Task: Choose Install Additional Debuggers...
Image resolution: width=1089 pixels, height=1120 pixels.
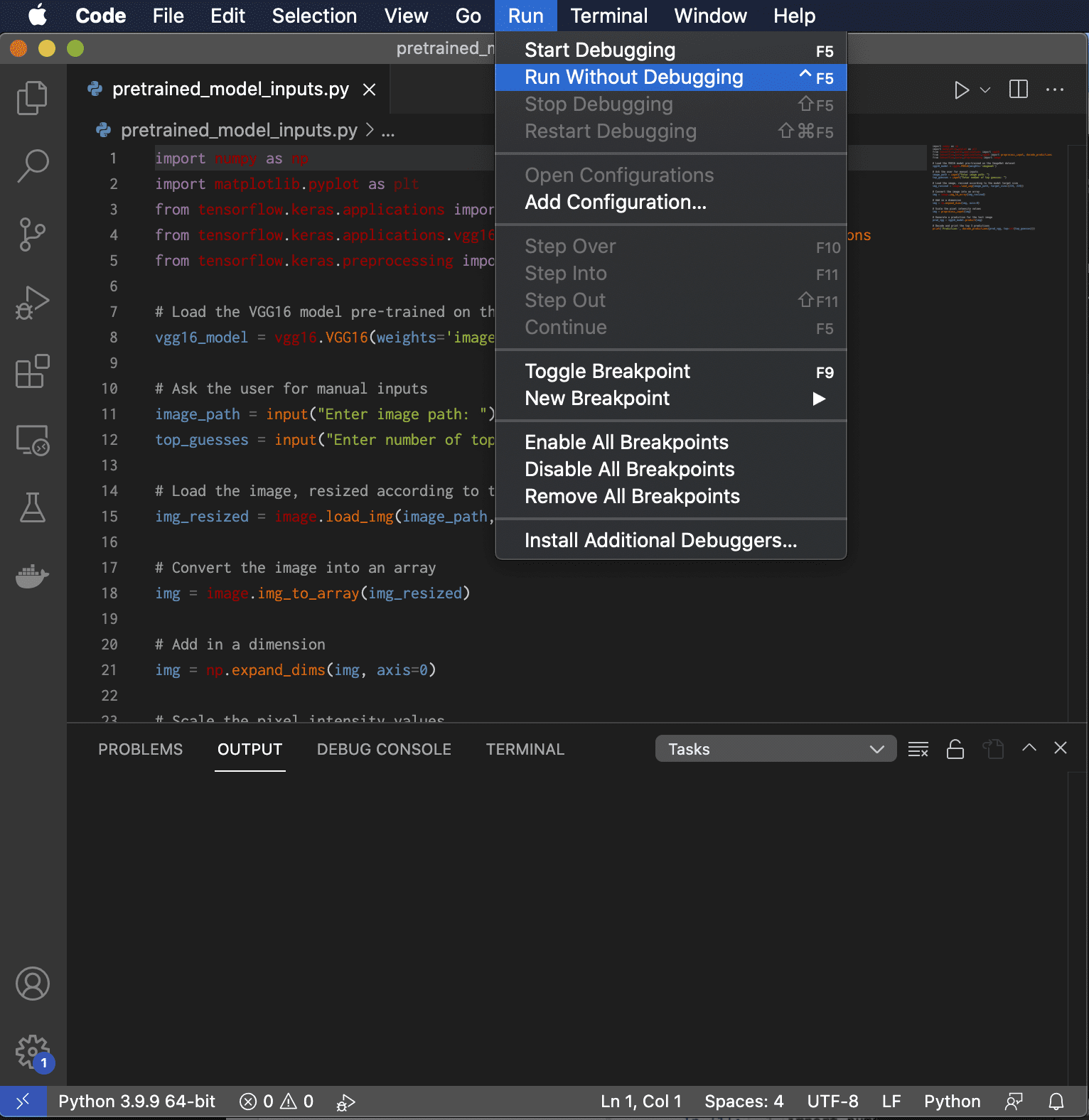Action: click(x=670, y=541)
